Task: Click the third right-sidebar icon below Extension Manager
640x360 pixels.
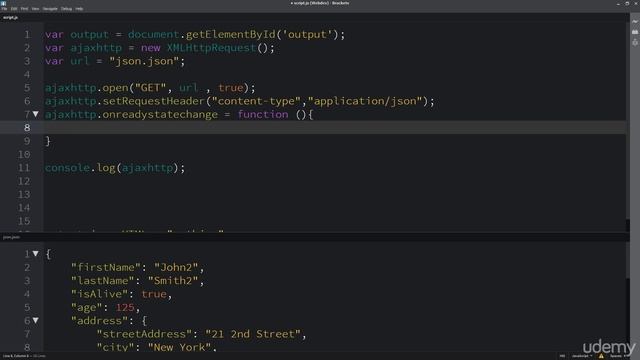Action: coord(635,42)
